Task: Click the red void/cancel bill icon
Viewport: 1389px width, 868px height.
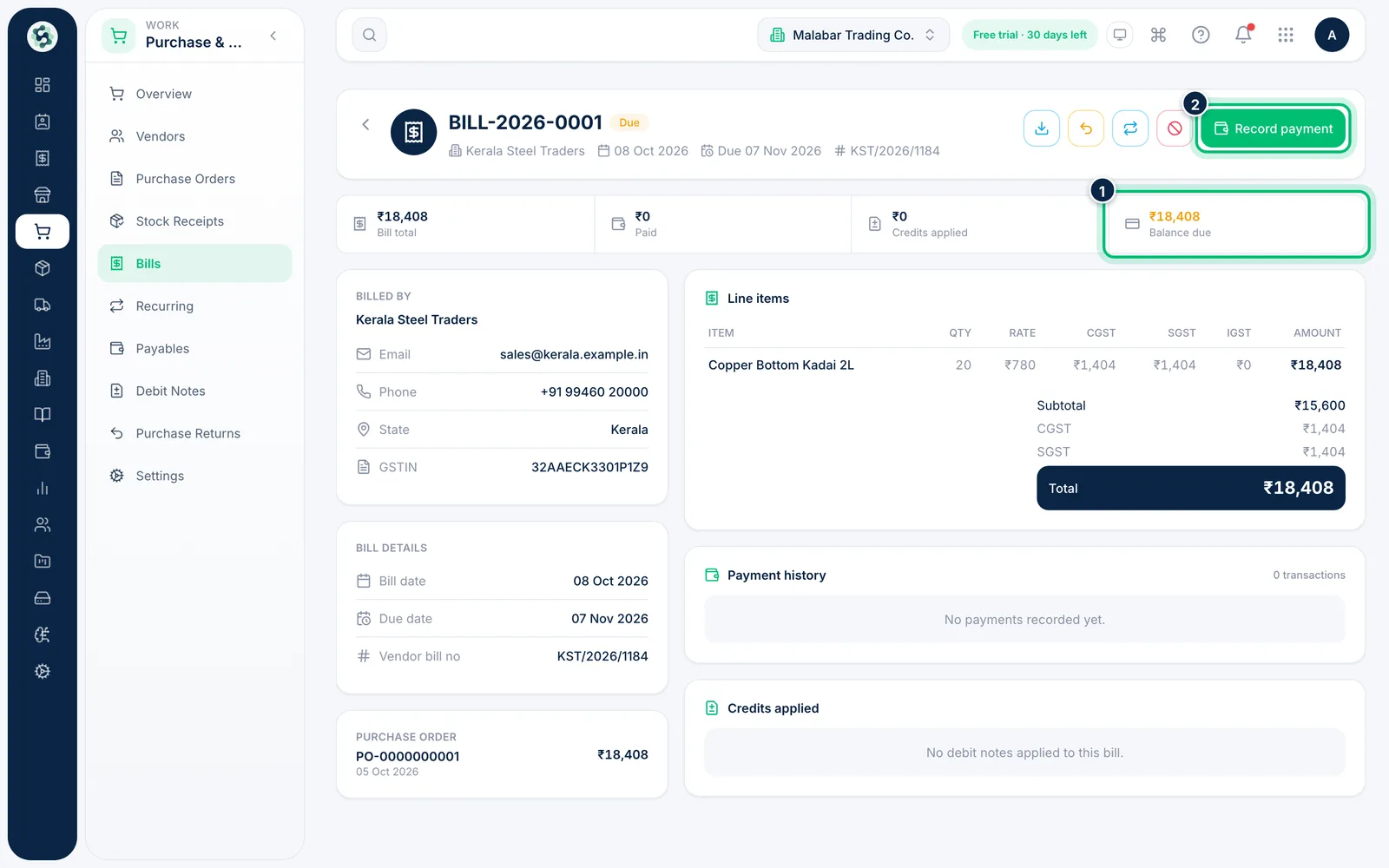Action: [x=1175, y=128]
